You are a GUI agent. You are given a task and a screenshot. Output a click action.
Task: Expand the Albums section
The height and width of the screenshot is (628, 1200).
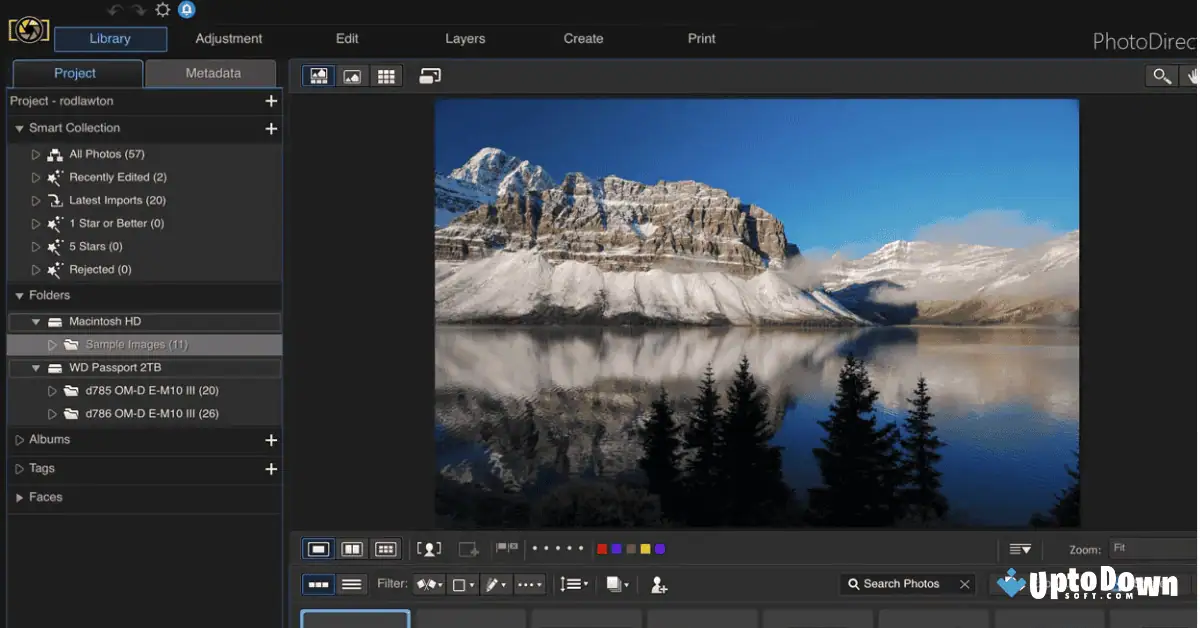click(17, 440)
